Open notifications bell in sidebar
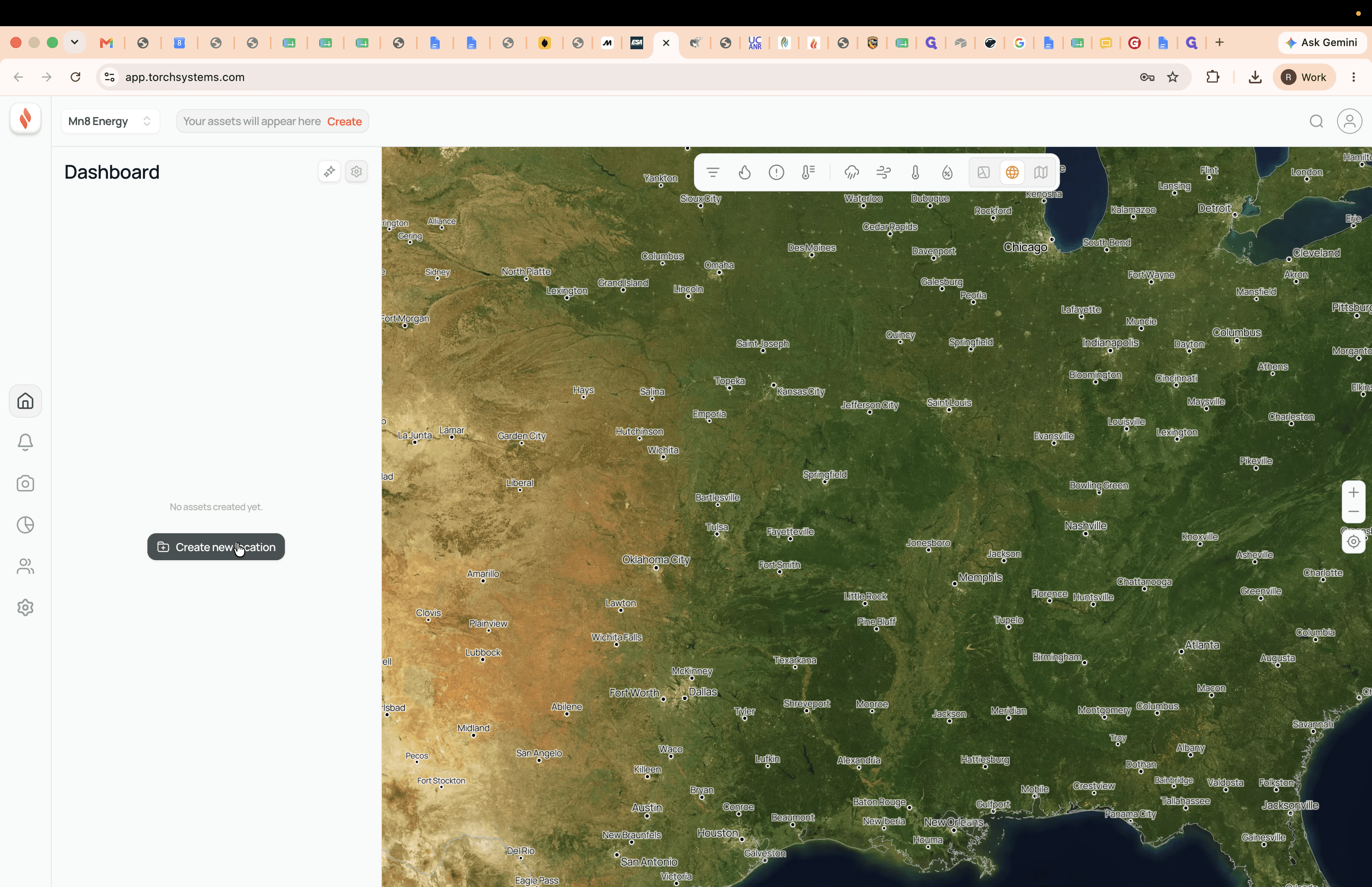1372x887 pixels. click(x=25, y=442)
